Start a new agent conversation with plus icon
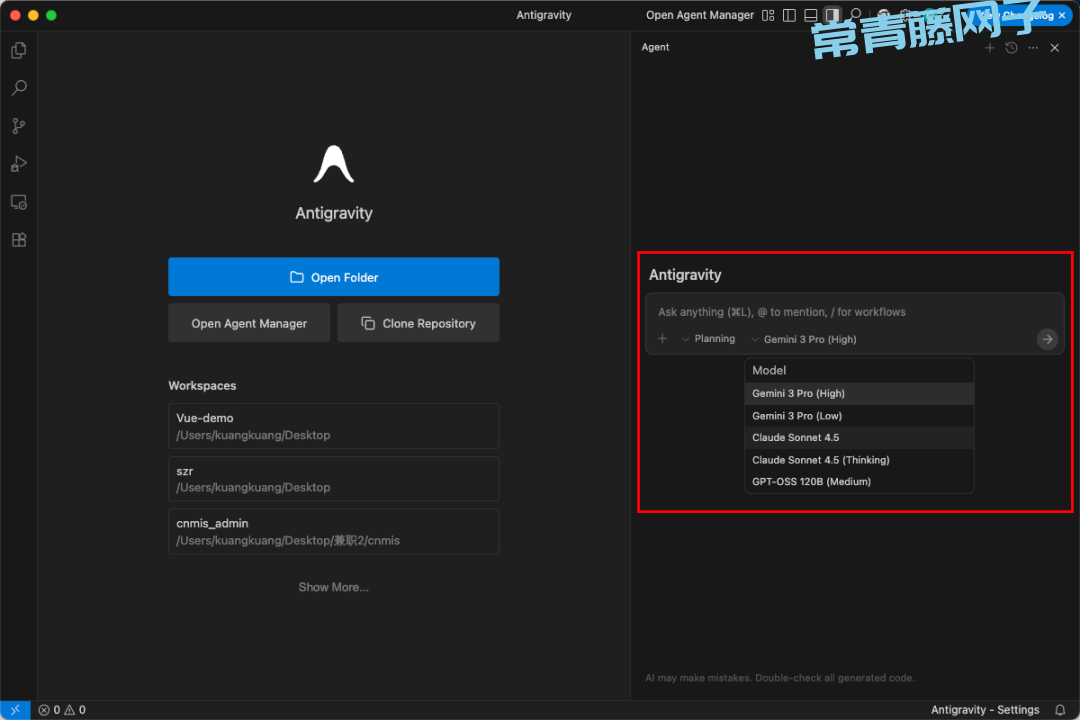Image resolution: width=1080 pixels, height=720 pixels. pyautogui.click(x=990, y=48)
